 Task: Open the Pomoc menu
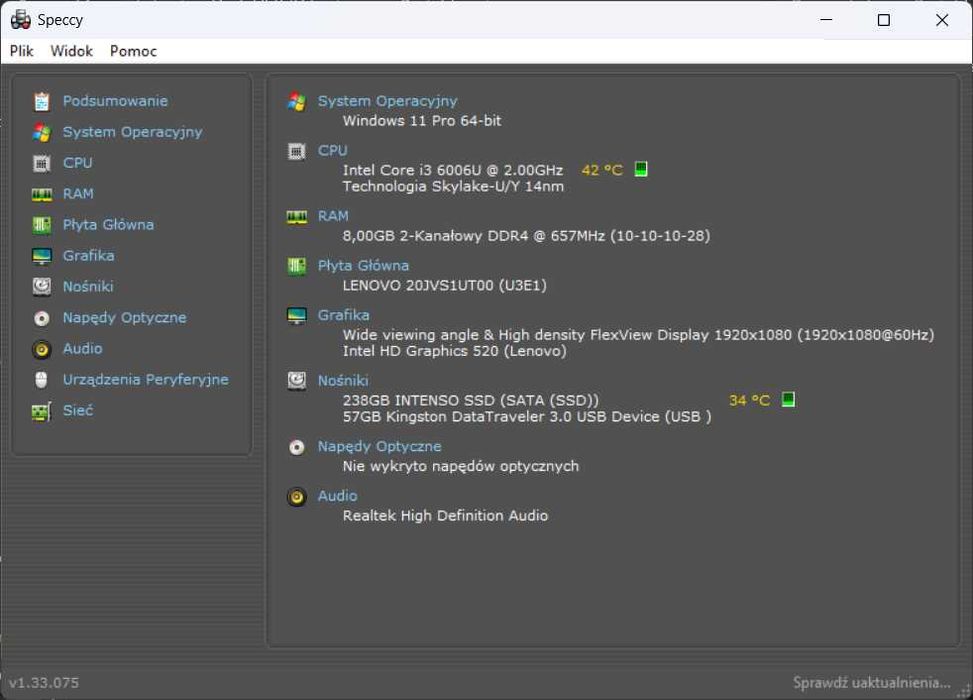click(133, 51)
